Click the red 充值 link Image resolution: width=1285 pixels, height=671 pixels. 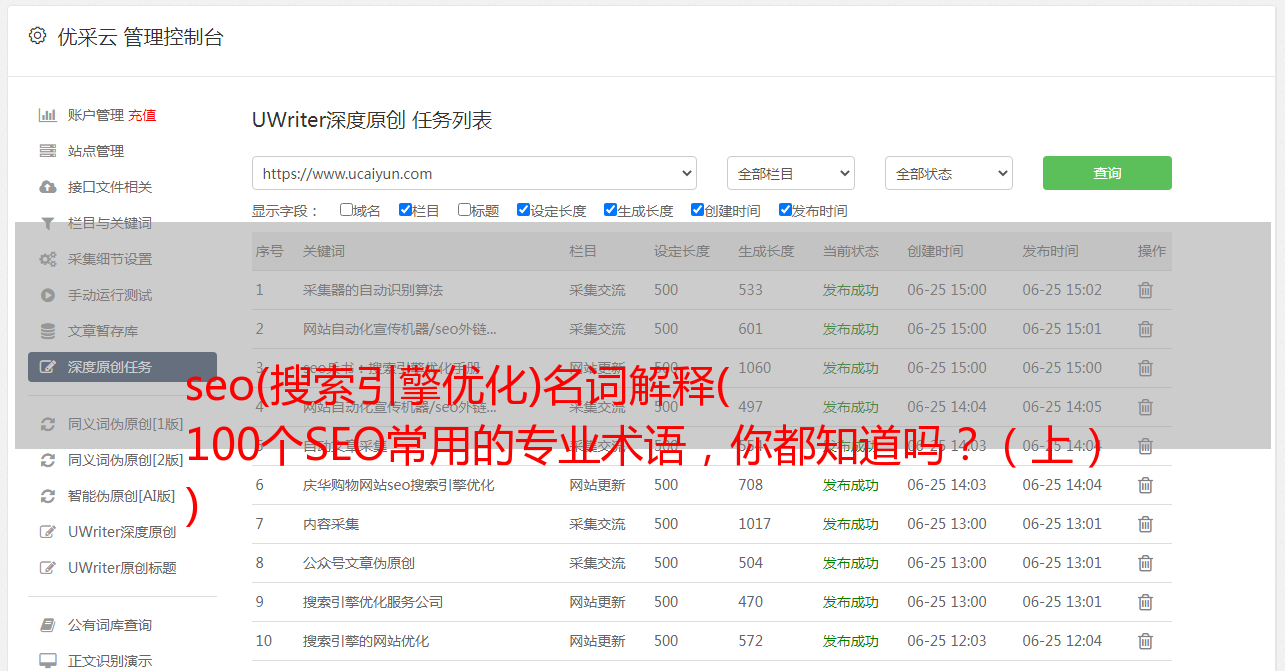pyautogui.click(x=142, y=115)
